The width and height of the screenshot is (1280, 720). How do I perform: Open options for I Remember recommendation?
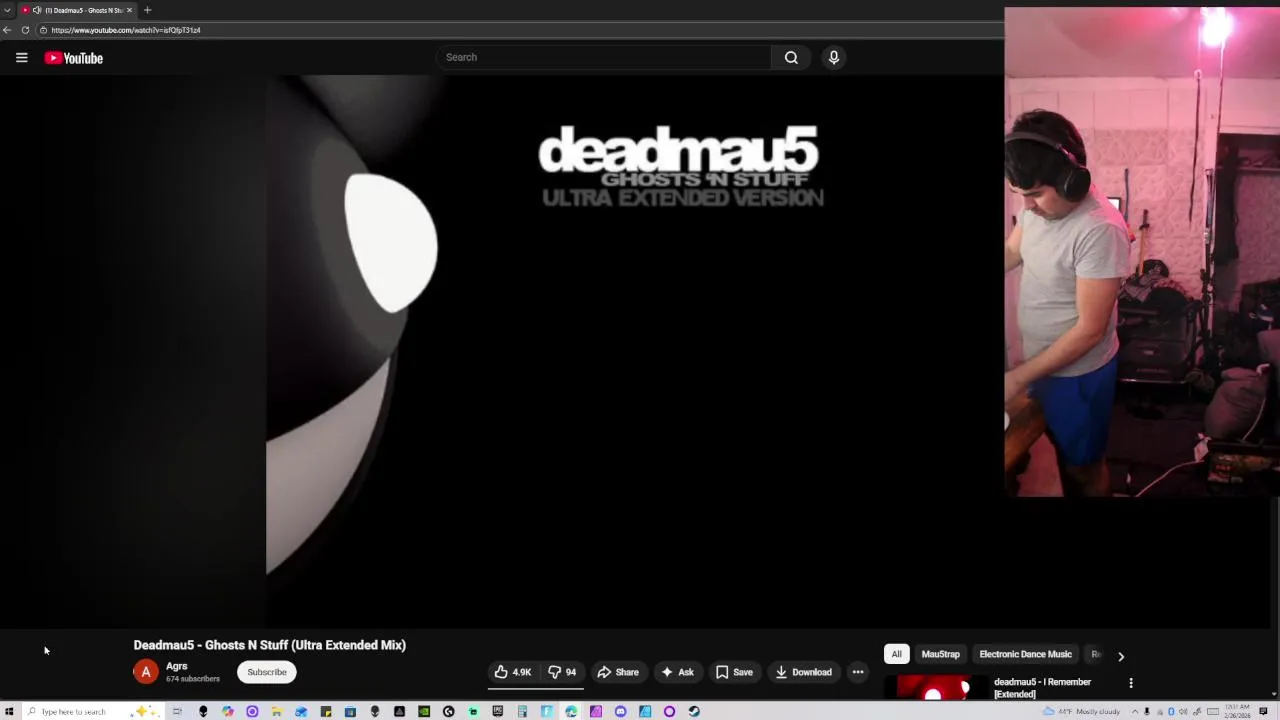(x=1131, y=683)
